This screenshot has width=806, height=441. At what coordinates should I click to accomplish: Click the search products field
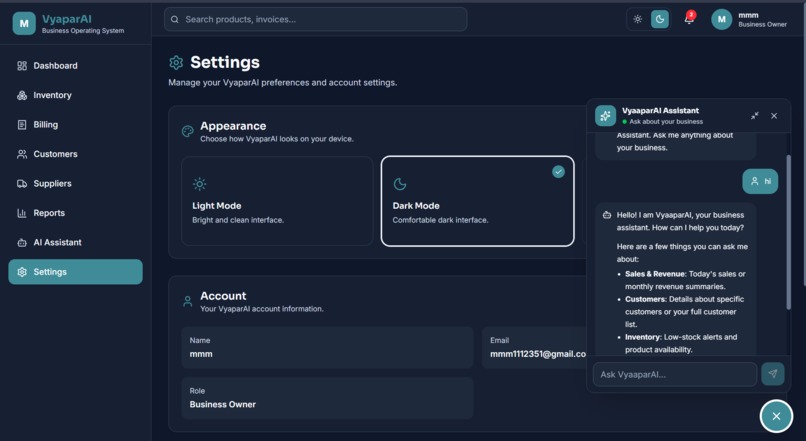(x=316, y=19)
